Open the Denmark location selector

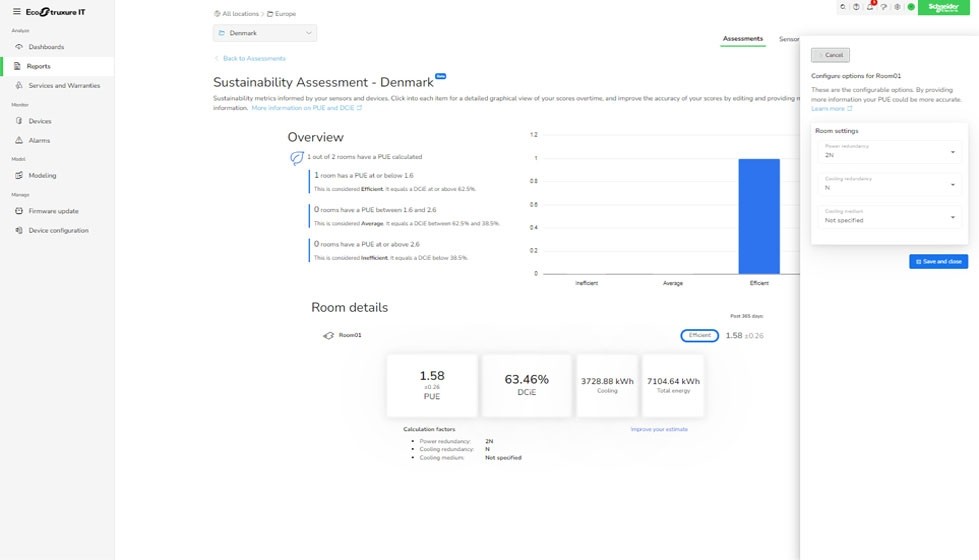point(265,33)
